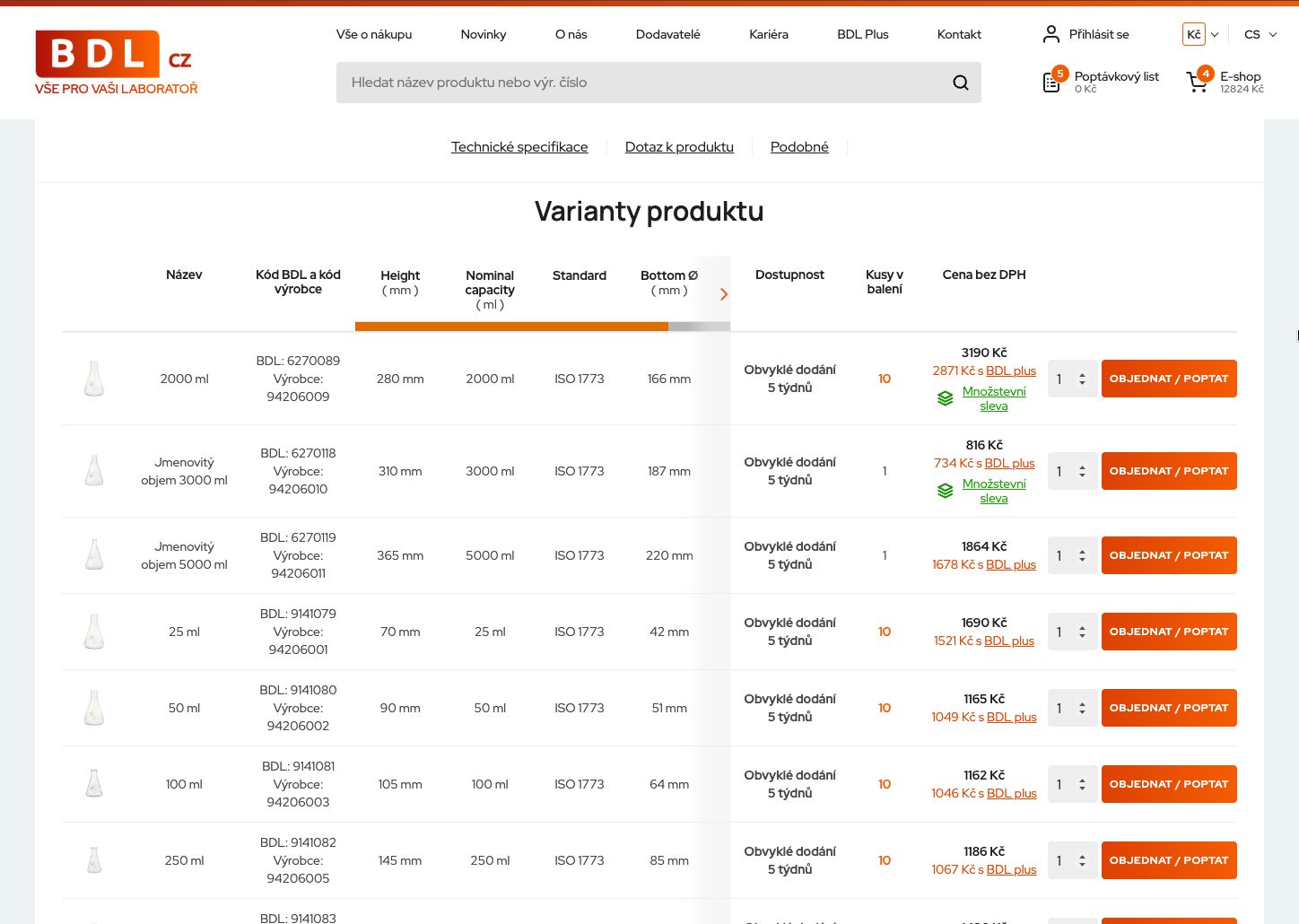Open the Poptávkový list icon
This screenshot has width=1299, height=924.
(x=1051, y=83)
